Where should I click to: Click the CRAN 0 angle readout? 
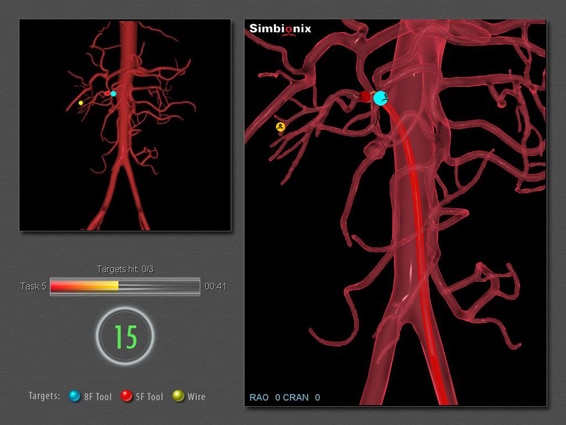(x=301, y=398)
